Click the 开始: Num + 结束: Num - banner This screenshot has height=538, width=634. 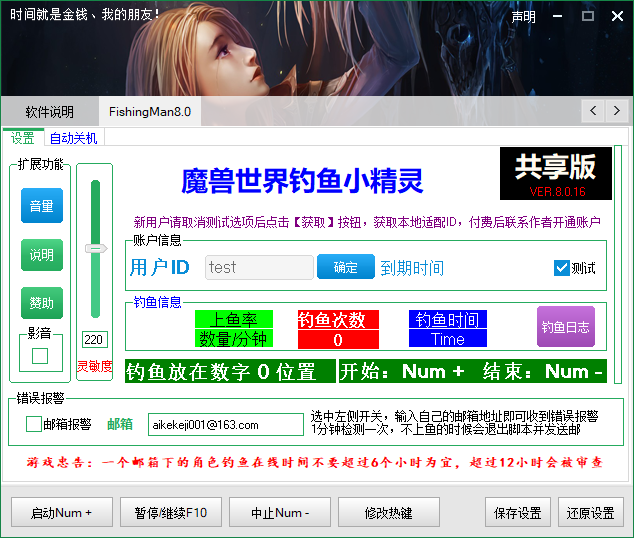click(473, 371)
